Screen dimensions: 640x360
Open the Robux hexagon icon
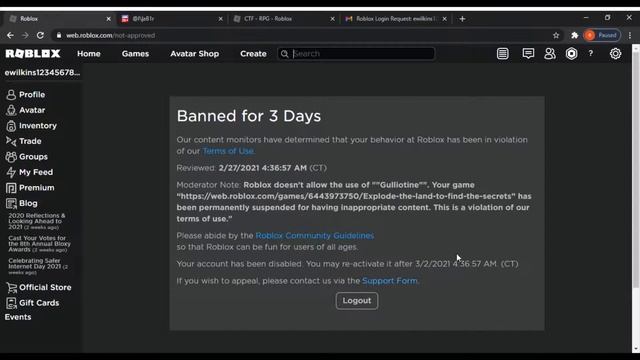tap(571, 53)
